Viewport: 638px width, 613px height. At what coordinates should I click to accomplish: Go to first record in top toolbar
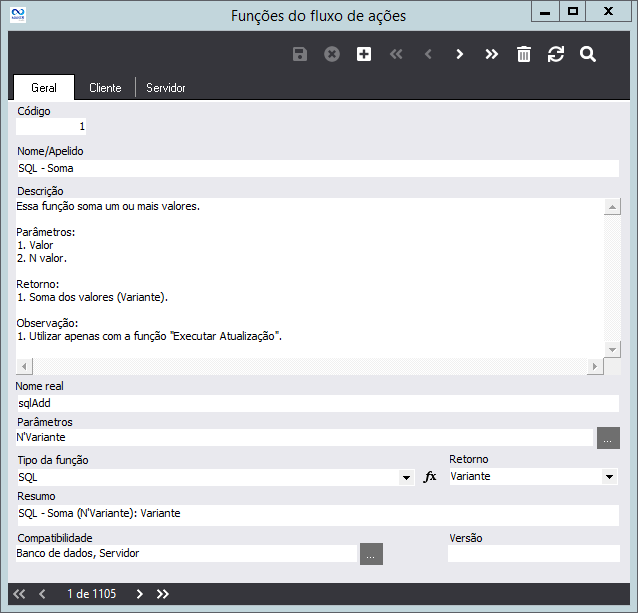tap(396, 54)
